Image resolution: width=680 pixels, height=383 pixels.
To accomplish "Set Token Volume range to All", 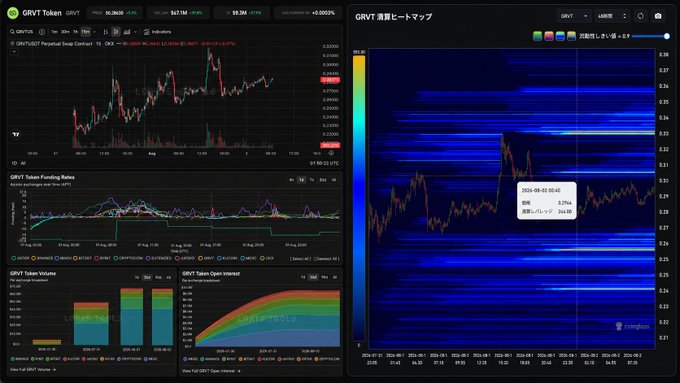I will 169,277.
